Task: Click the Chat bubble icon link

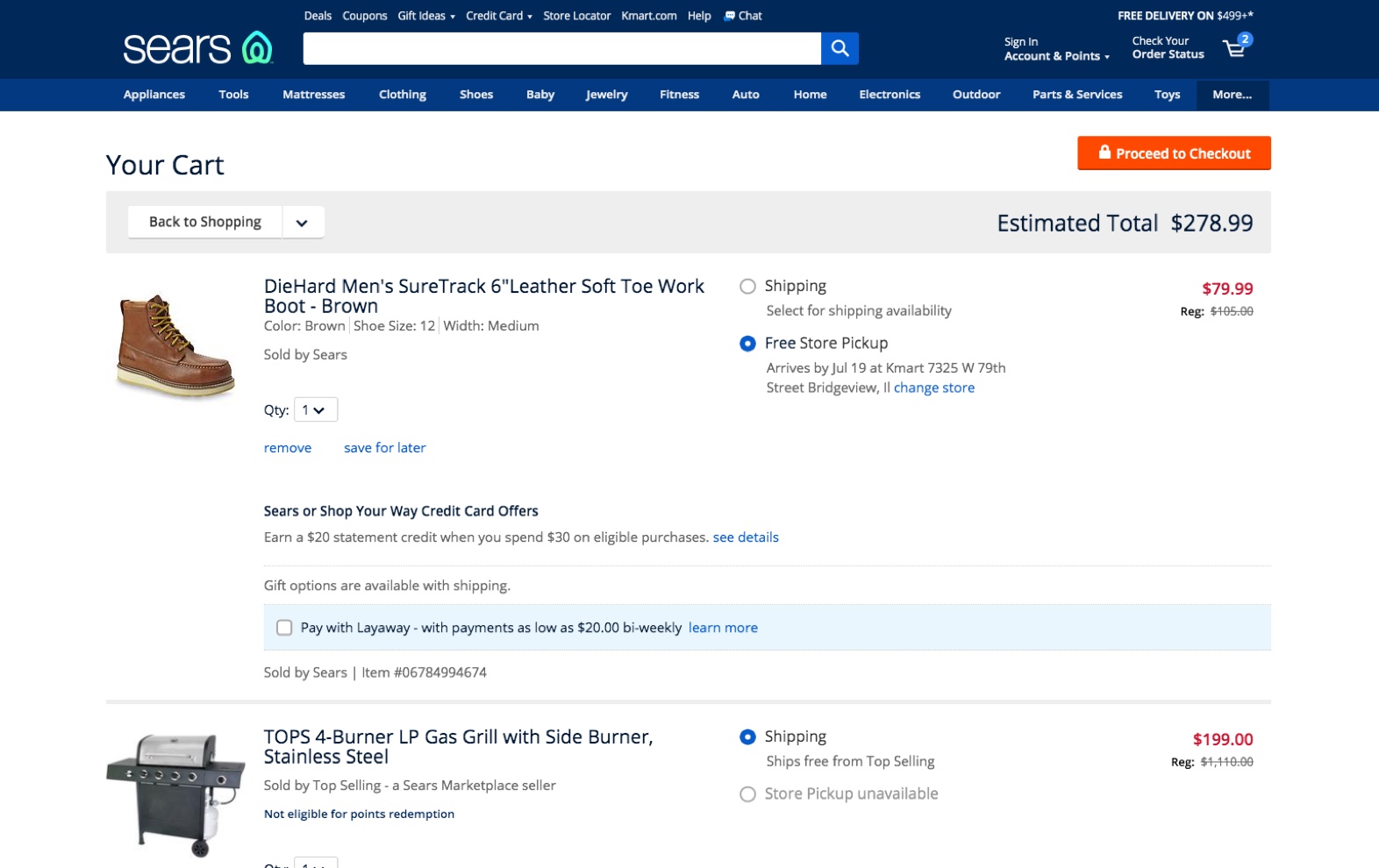Action: pos(743,16)
